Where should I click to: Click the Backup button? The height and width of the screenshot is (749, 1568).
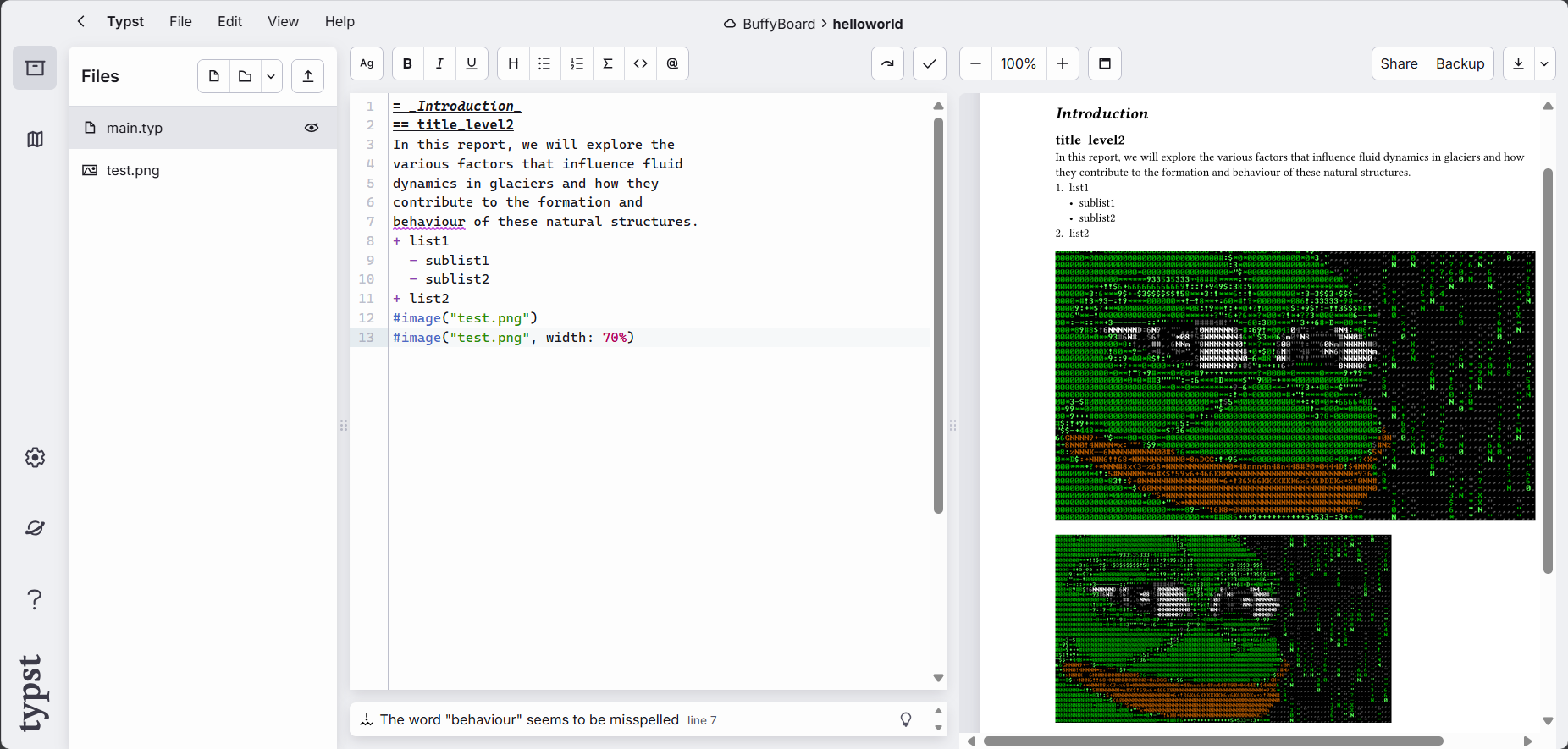coord(1460,63)
